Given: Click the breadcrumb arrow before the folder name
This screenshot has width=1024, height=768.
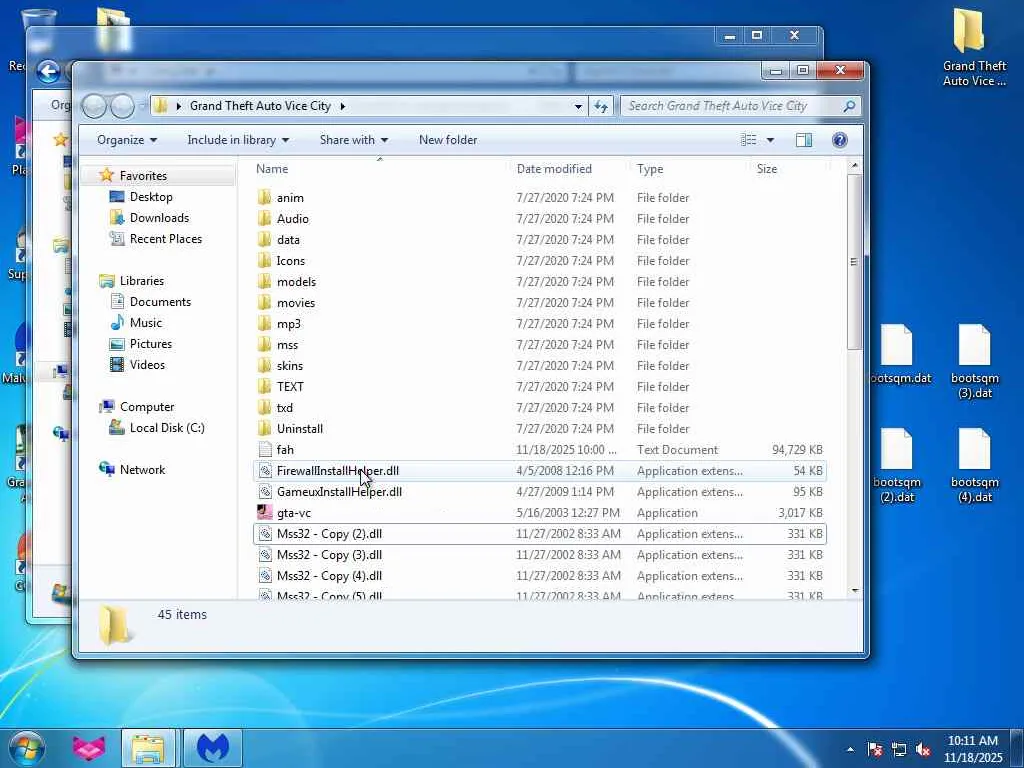Looking at the screenshot, I should coord(178,106).
